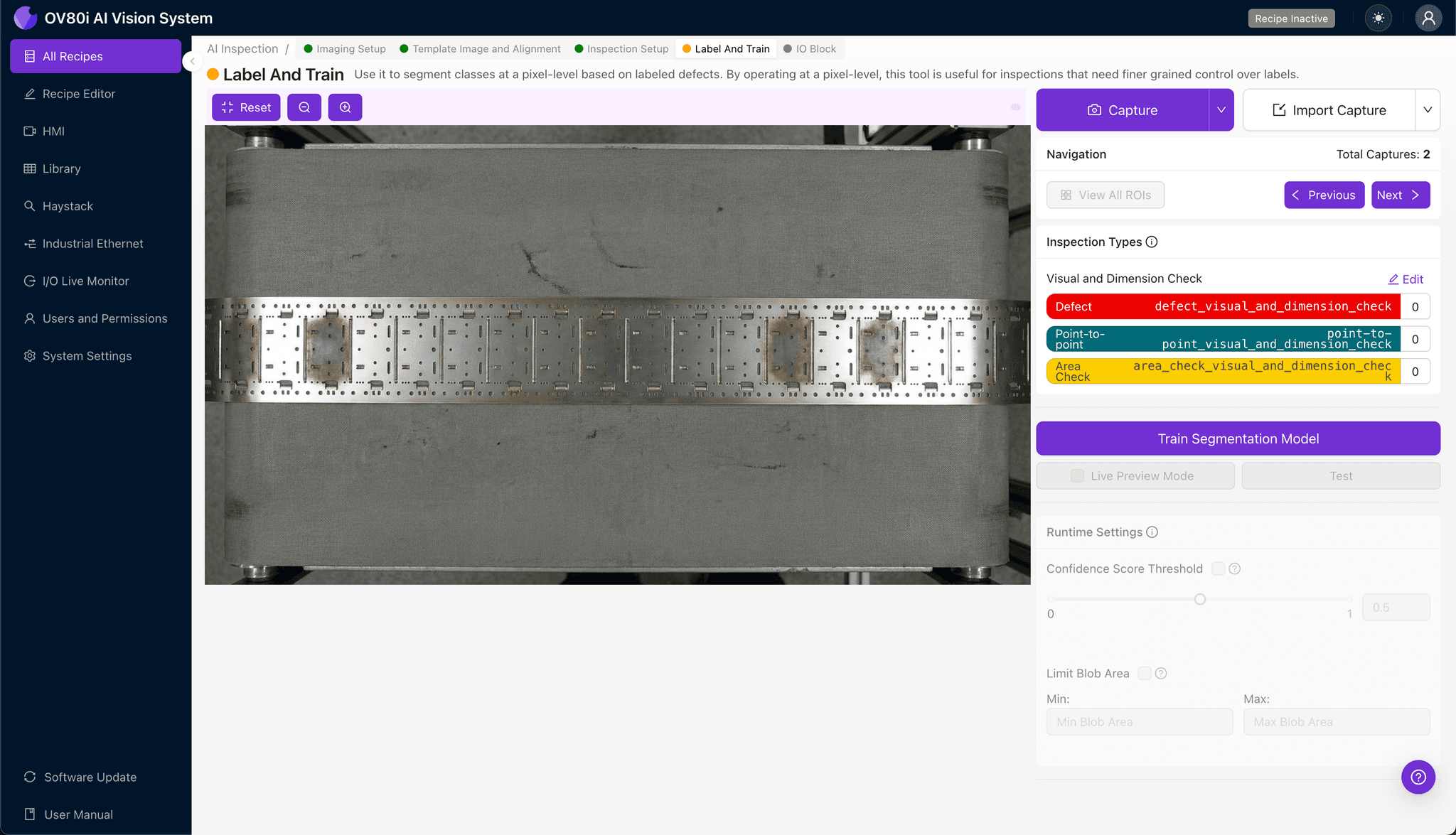The image size is (1456, 835).
Task: Collapse the sidebar with arrow handle
Action: 192,61
